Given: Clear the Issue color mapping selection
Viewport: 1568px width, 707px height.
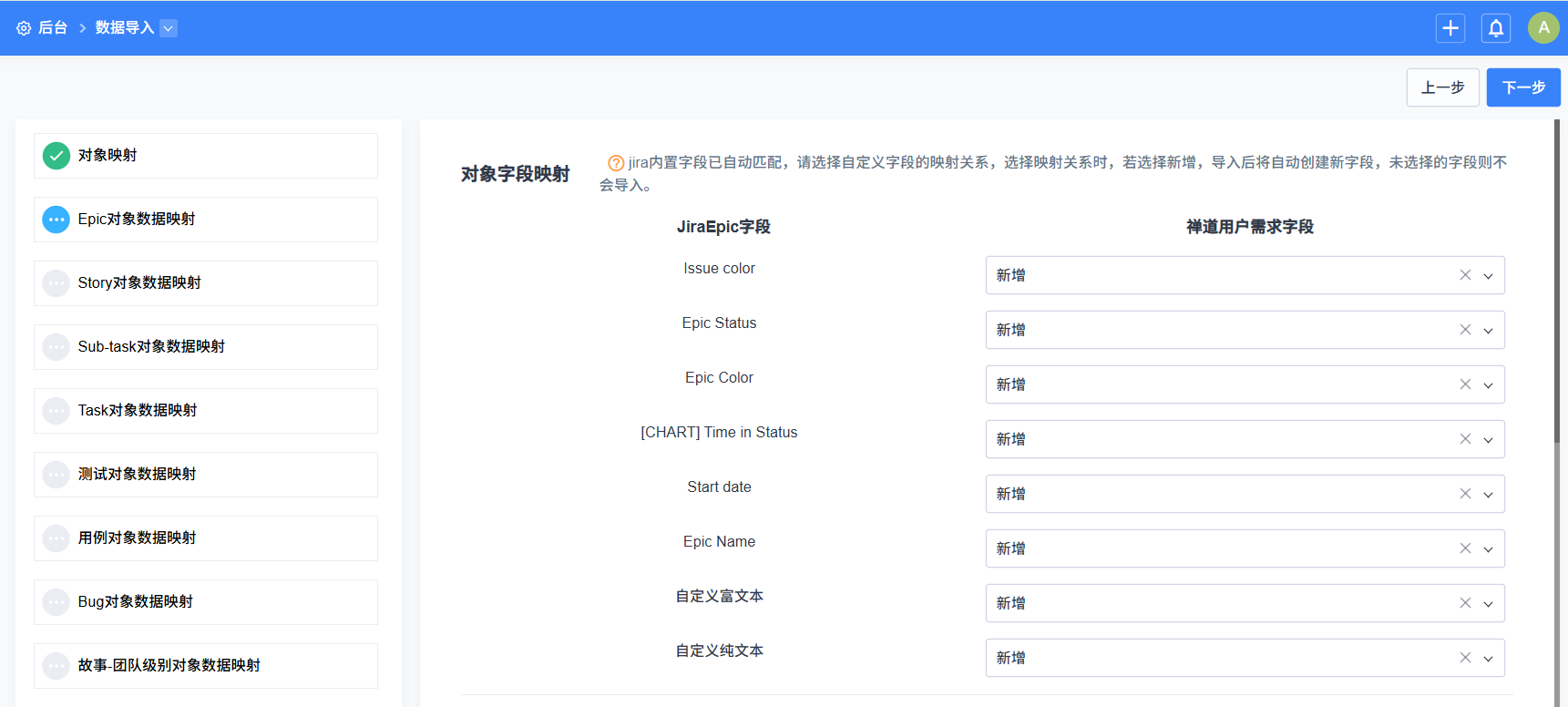Looking at the screenshot, I should pyautogui.click(x=1465, y=275).
